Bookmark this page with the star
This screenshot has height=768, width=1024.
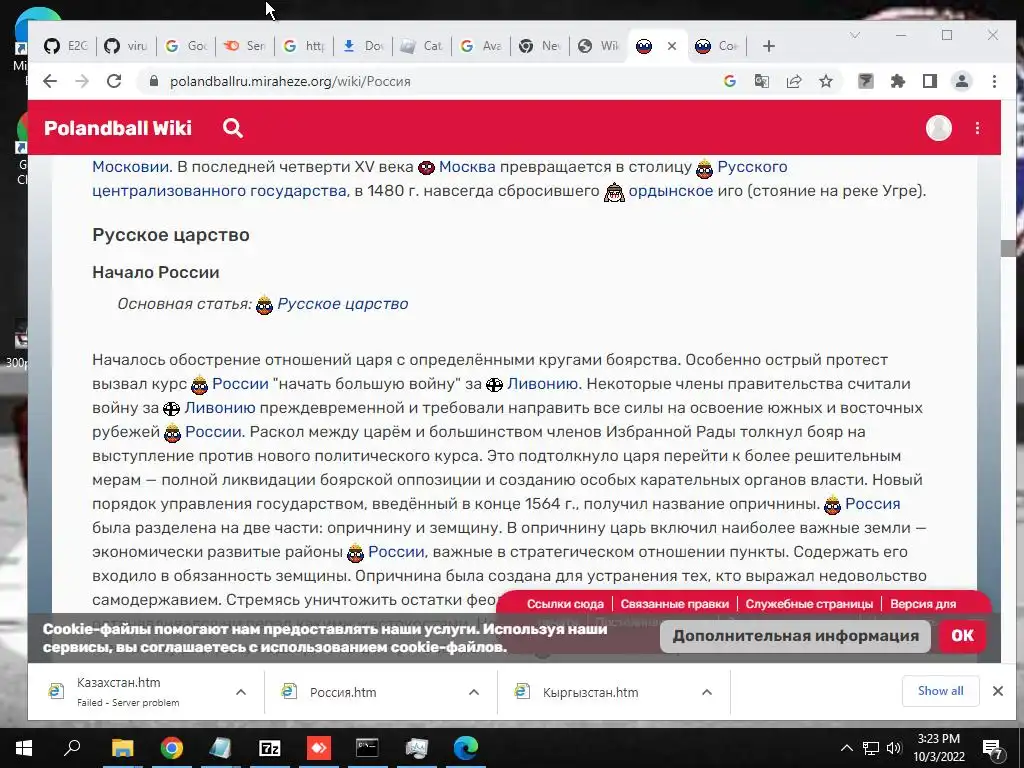click(x=826, y=81)
